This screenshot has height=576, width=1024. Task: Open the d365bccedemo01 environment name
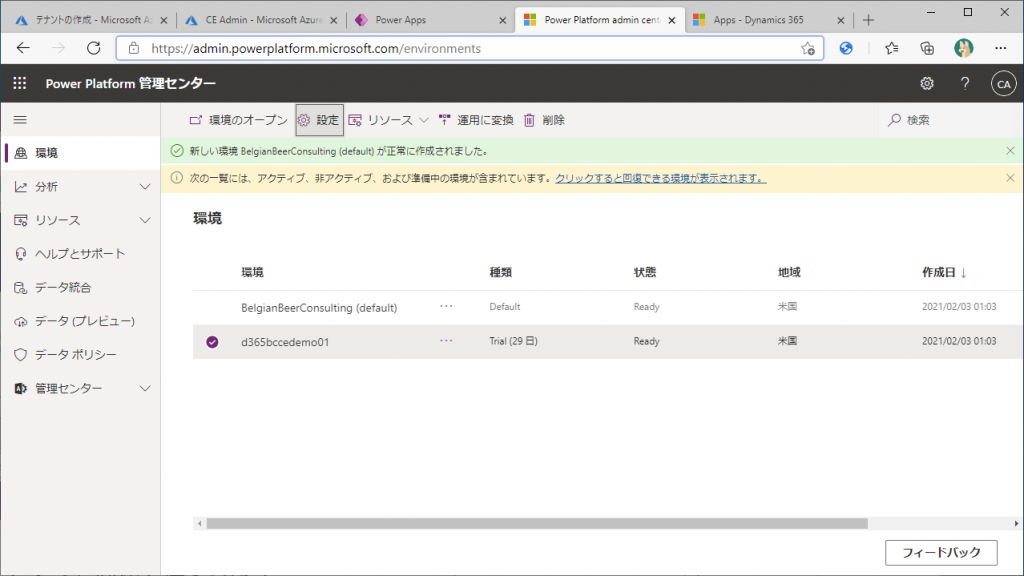(285, 342)
